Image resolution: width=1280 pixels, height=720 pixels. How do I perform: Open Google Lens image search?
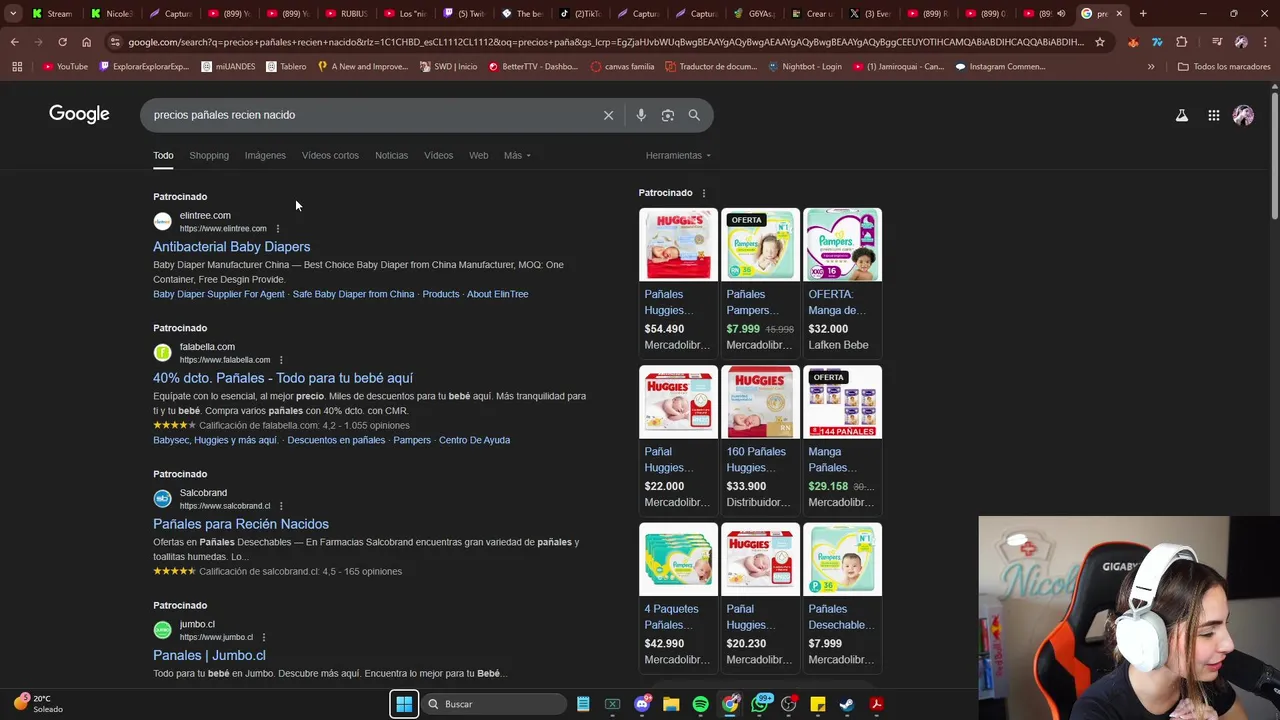point(668,115)
